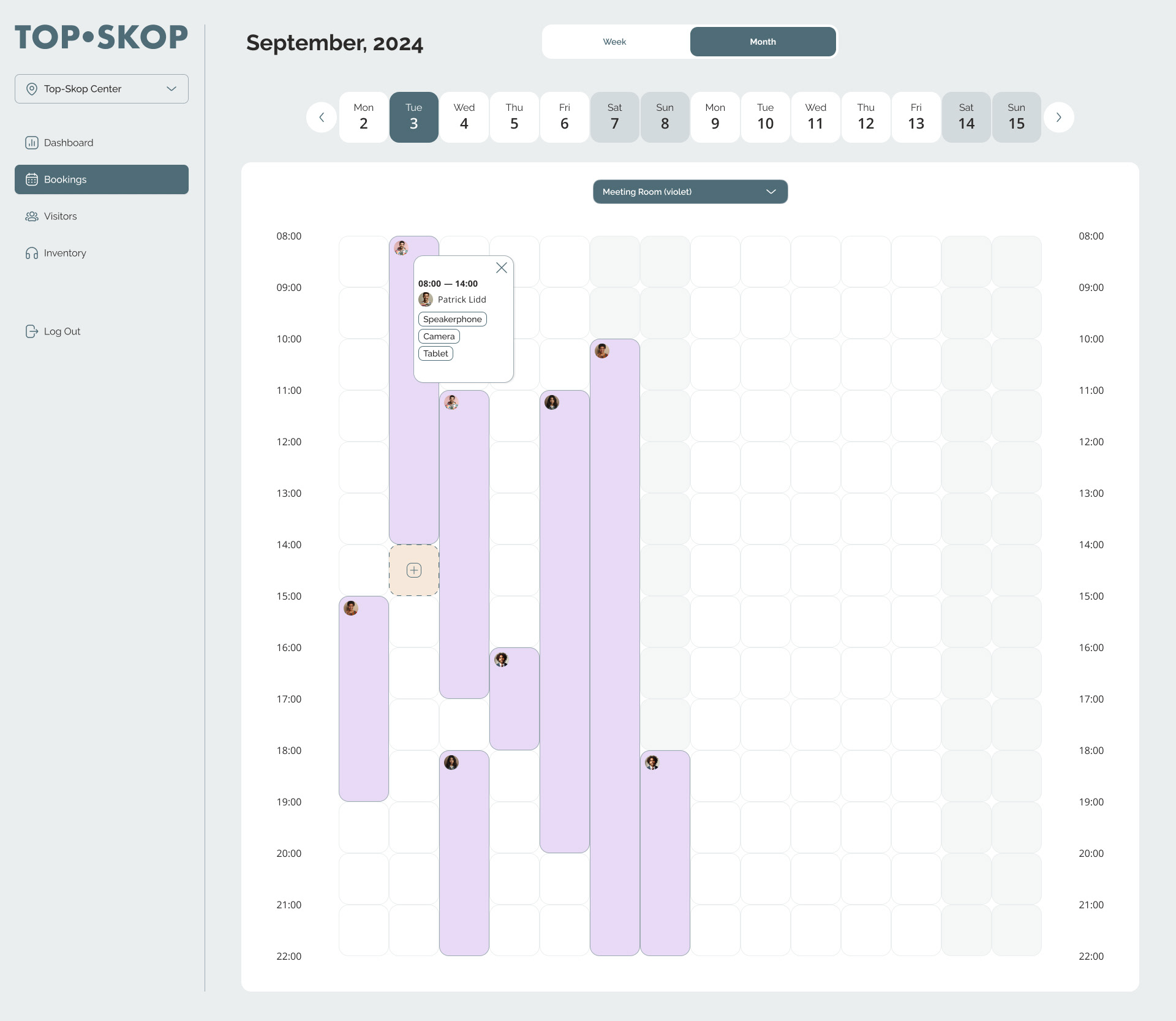
Task: Click location pin icon in center selector
Action: point(32,89)
